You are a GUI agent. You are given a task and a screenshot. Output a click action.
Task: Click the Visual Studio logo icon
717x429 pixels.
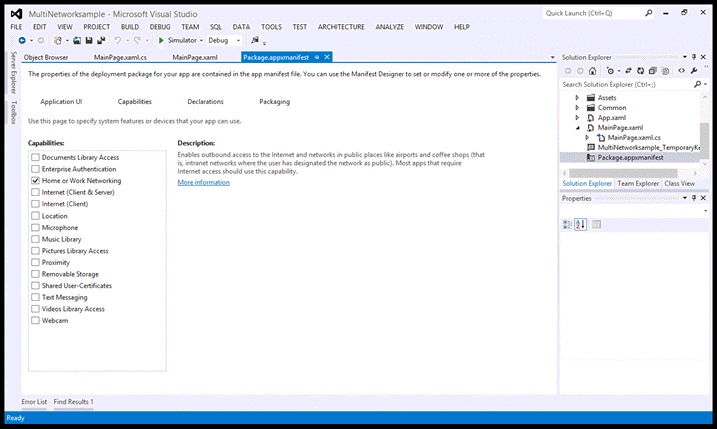pyautogui.click(x=16, y=14)
